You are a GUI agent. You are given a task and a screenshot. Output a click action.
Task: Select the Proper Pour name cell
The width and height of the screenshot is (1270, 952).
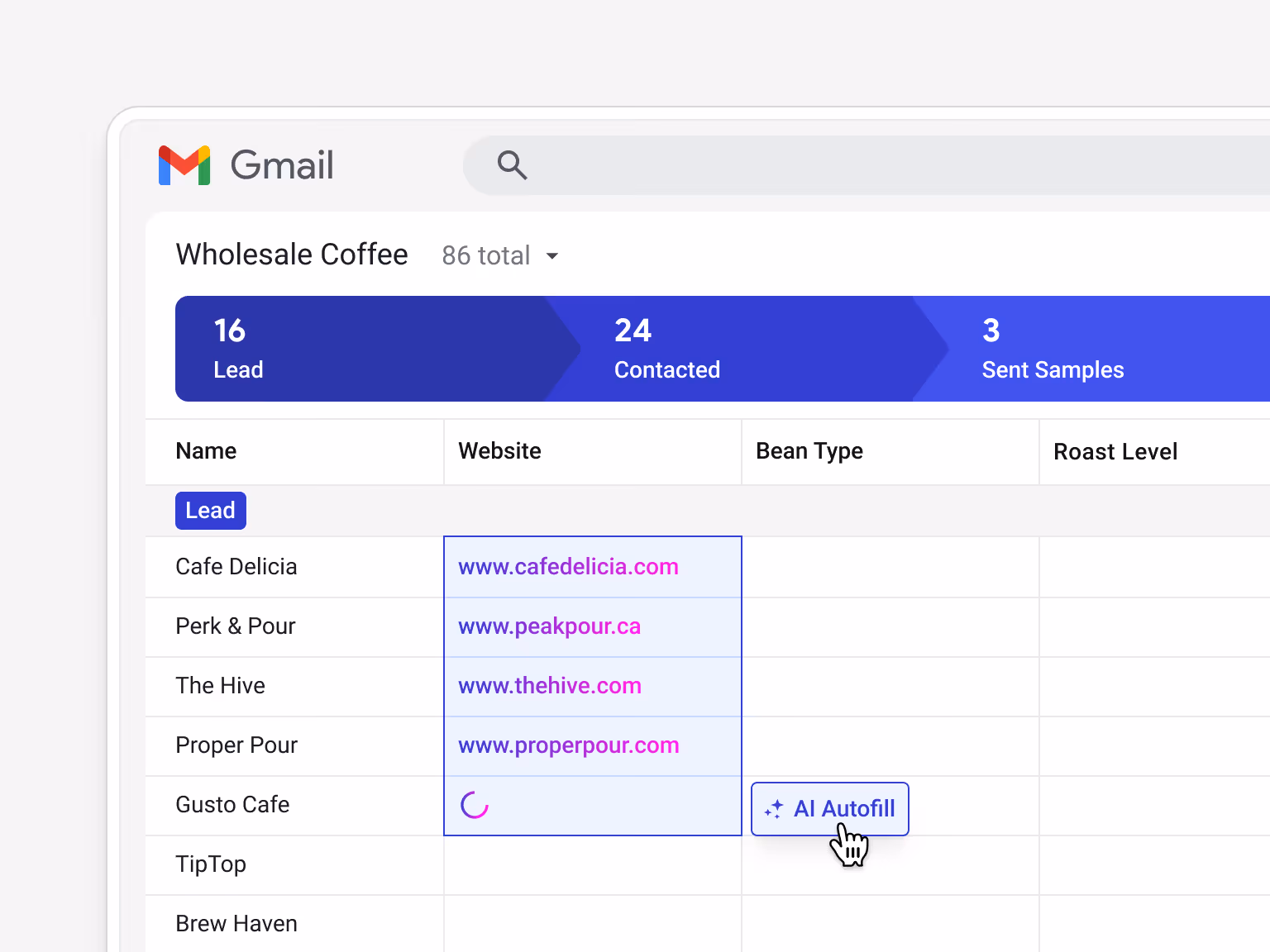coord(294,745)
